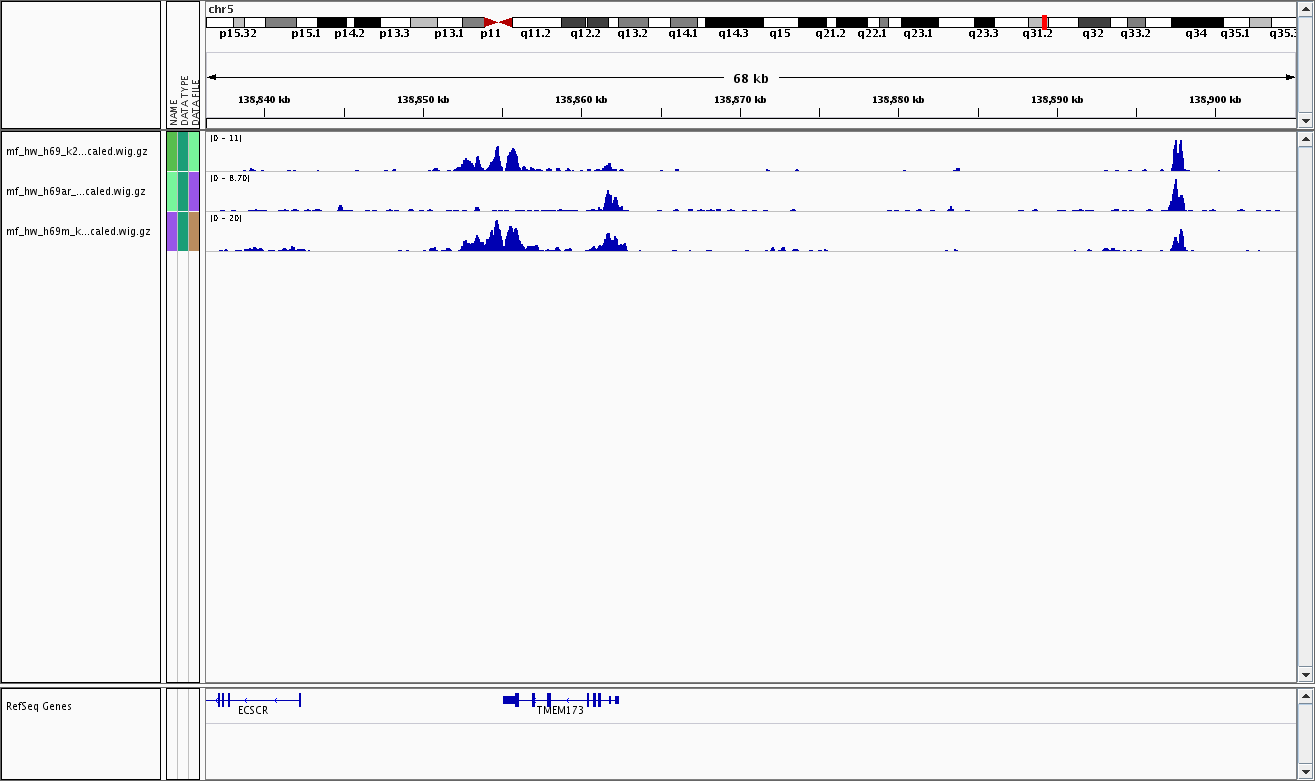
Task: Click the brown DATA FILE swatch of the third track
Action: click(x=194, y=231)
